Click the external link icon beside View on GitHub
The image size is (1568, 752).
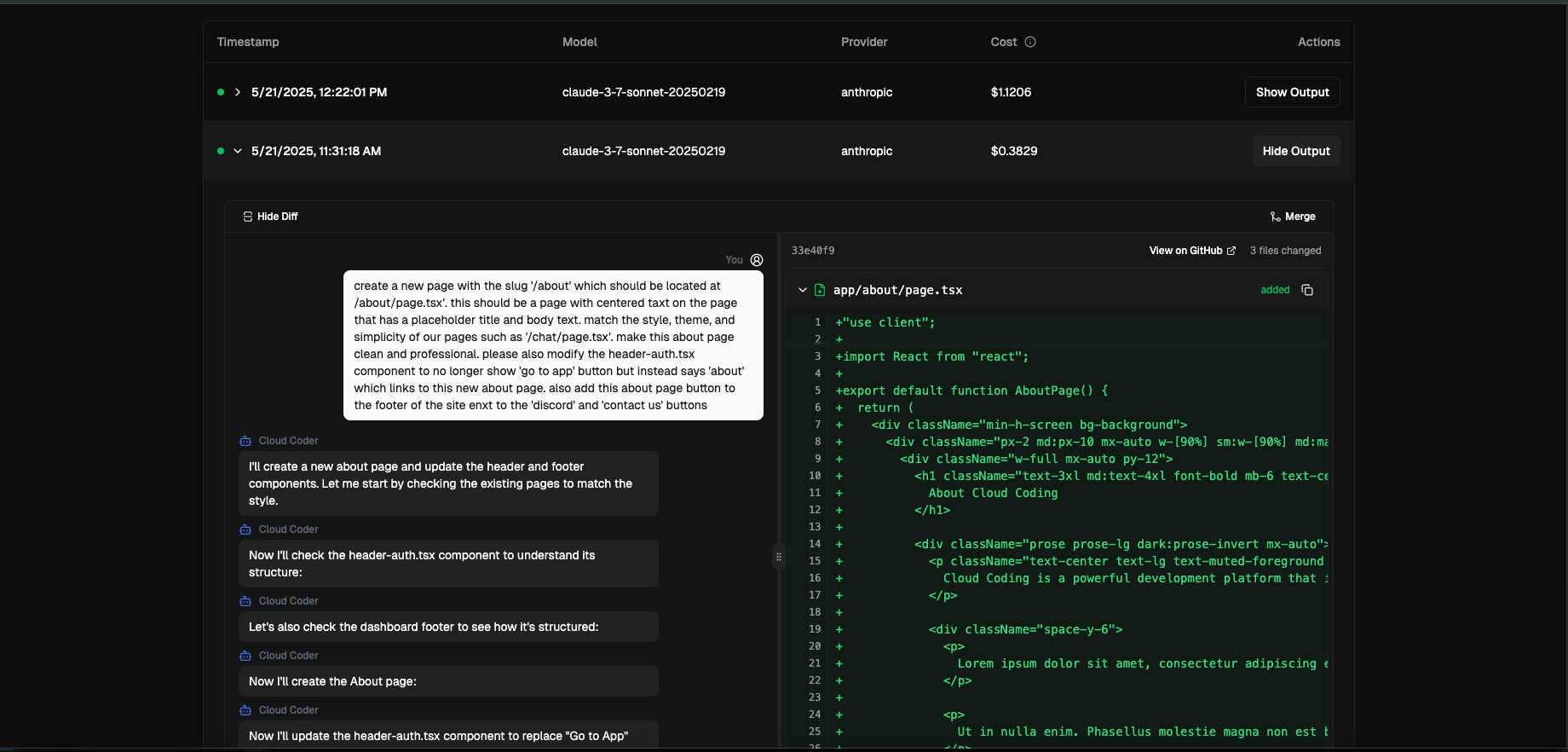tap(1231, 251)
